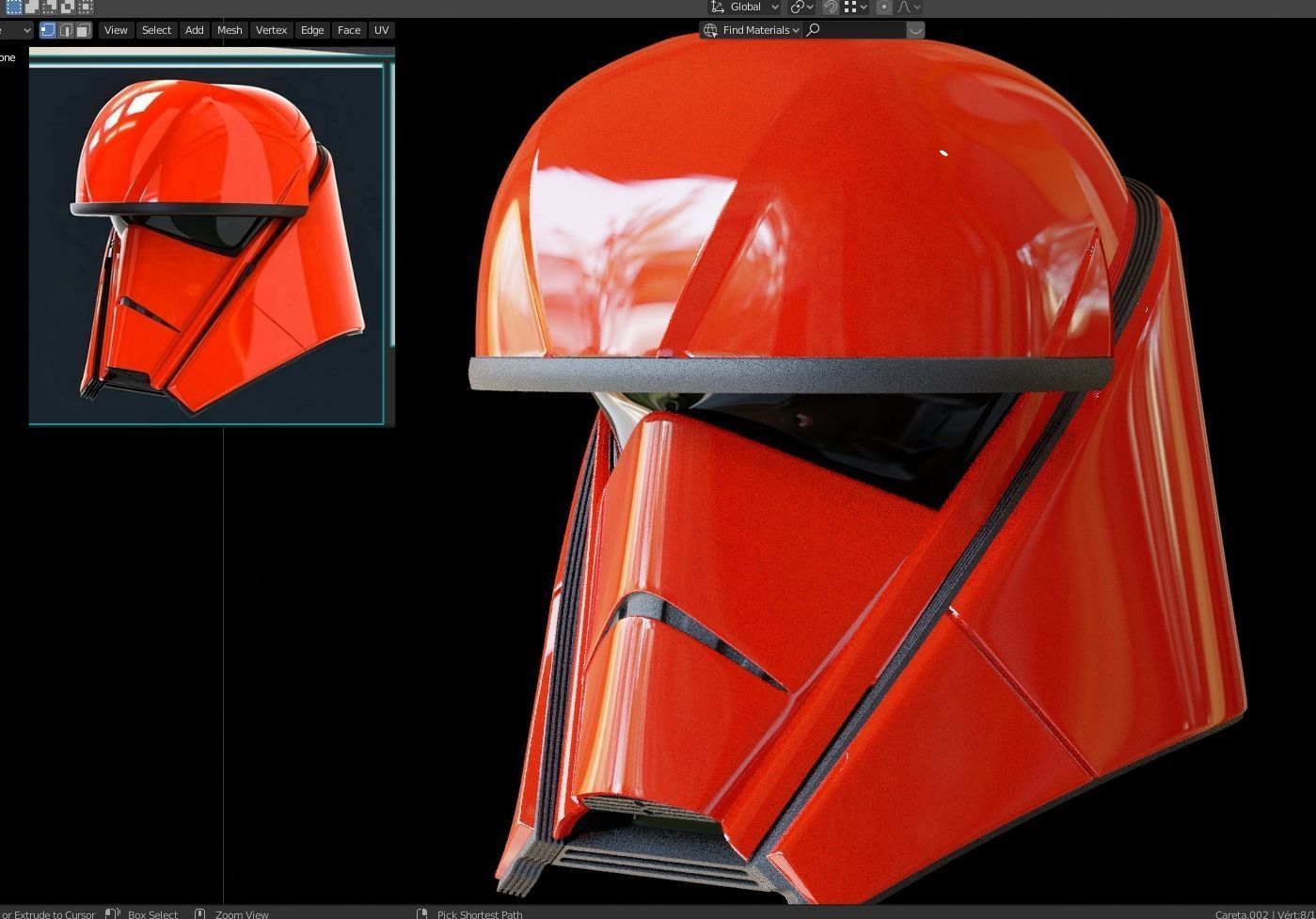Enable Face select mode
This screenshot has height=919, width=1316.
coord(83,30)
